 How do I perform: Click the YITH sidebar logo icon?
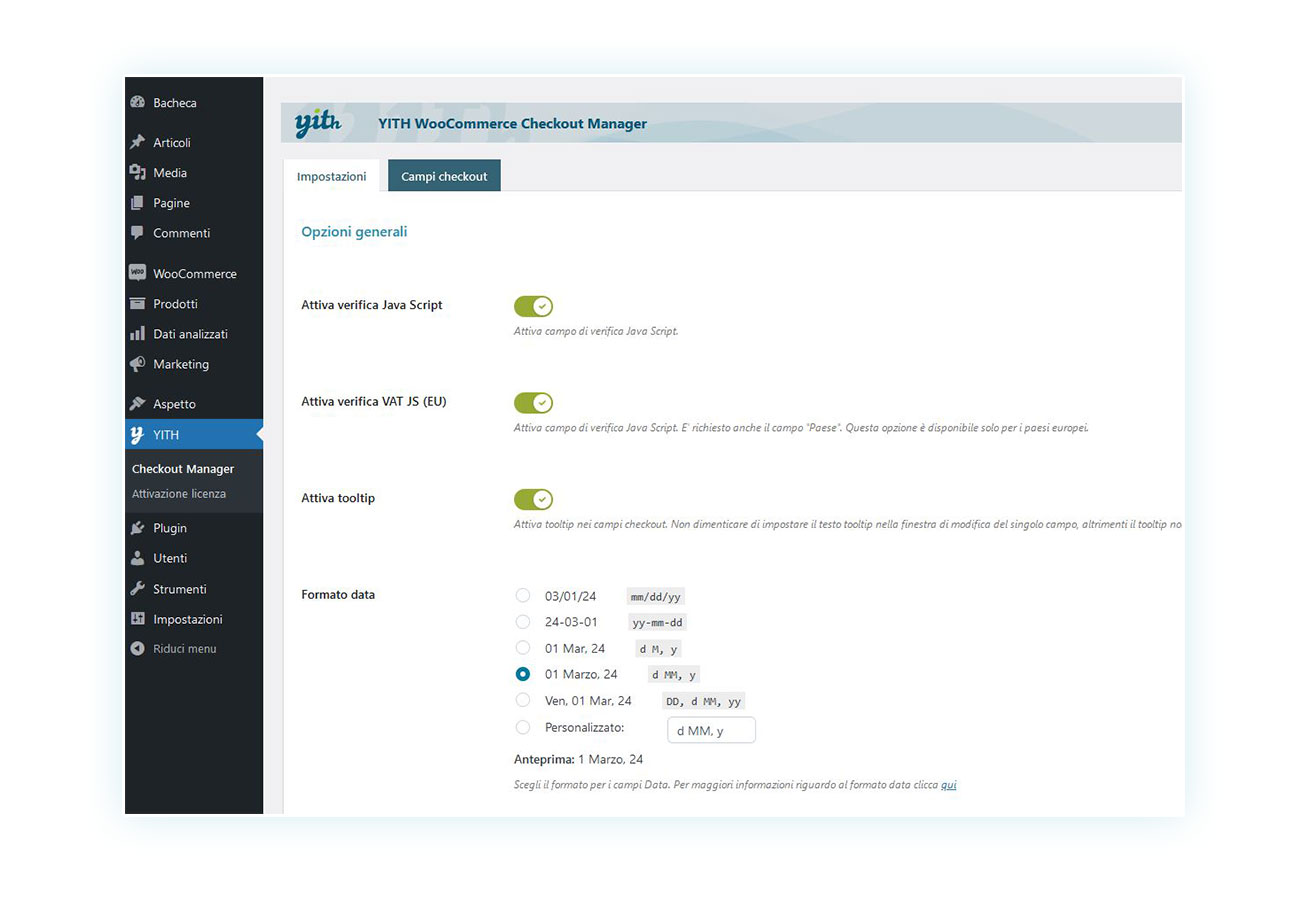click(x=138, y=435)
